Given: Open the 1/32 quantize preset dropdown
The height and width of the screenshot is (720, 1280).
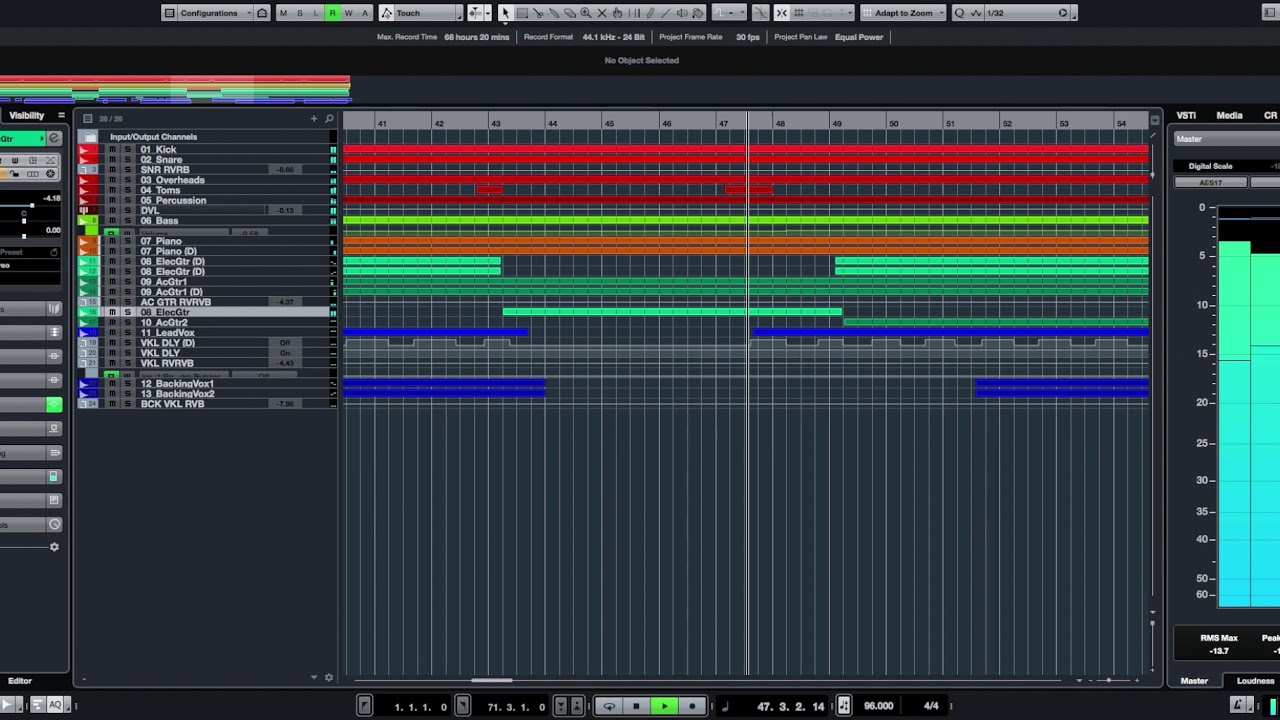Looking at the screenshot, I should click(x=1026, y=13).
